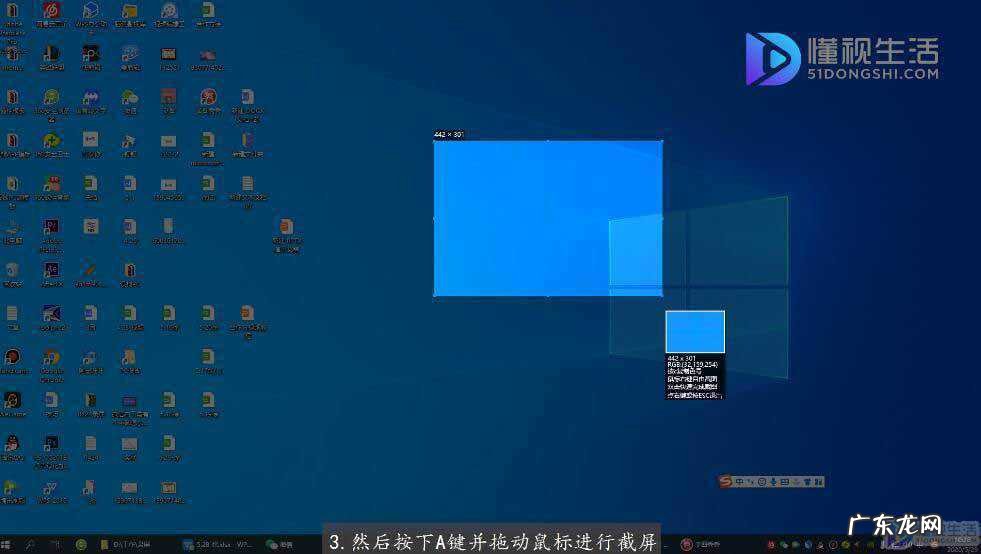Click inside the bright blue capture selection
981x554 pixels.
point(548,218)
